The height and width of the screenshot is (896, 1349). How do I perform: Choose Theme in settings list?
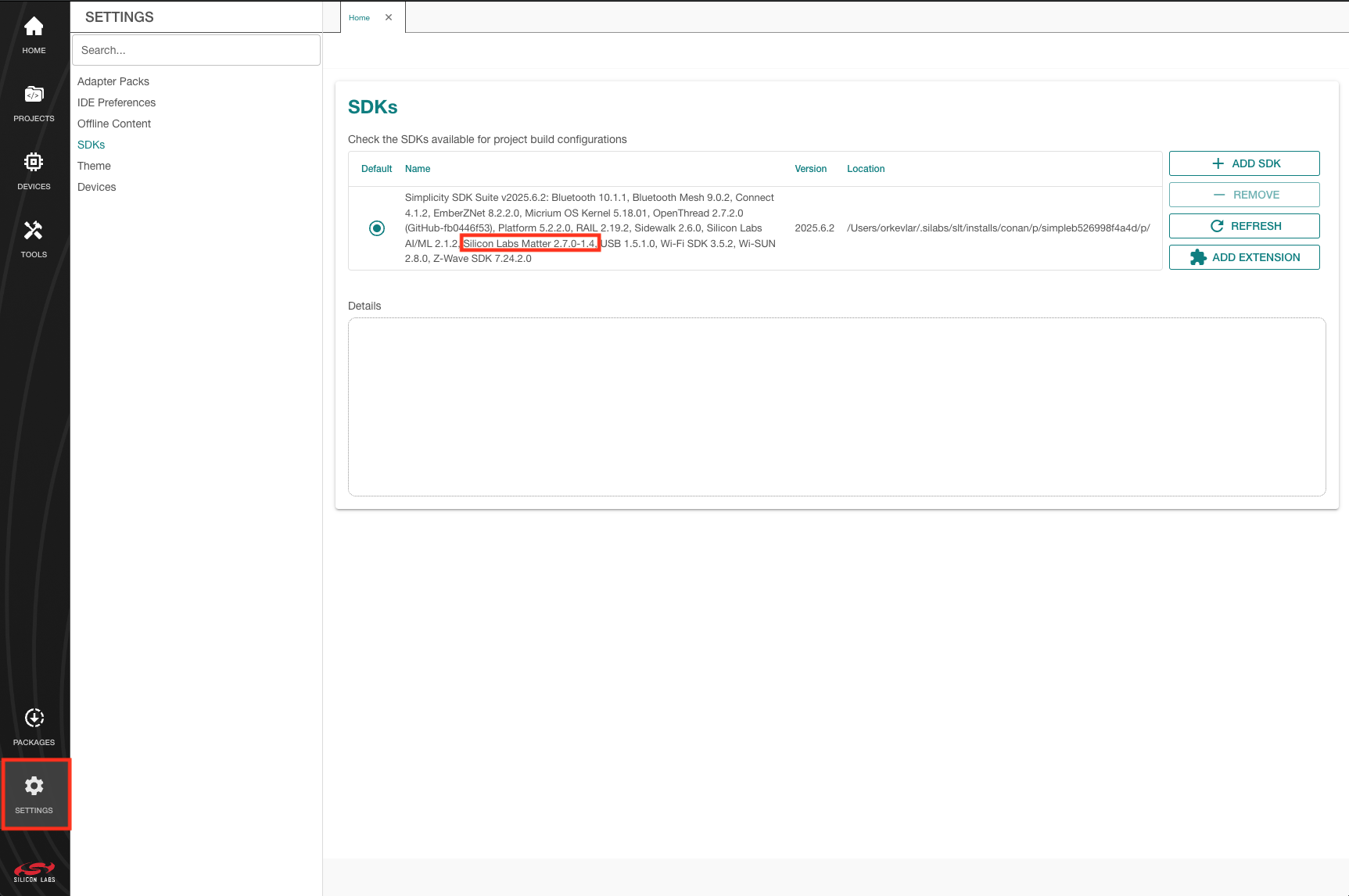tap(94, 166)
